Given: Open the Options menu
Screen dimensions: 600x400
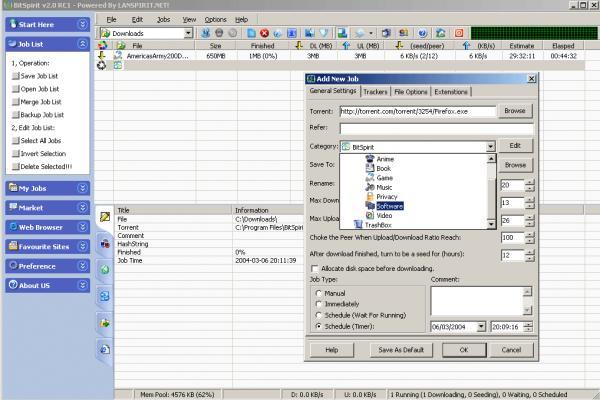Looking at the screenshot, I should [215, 20].
